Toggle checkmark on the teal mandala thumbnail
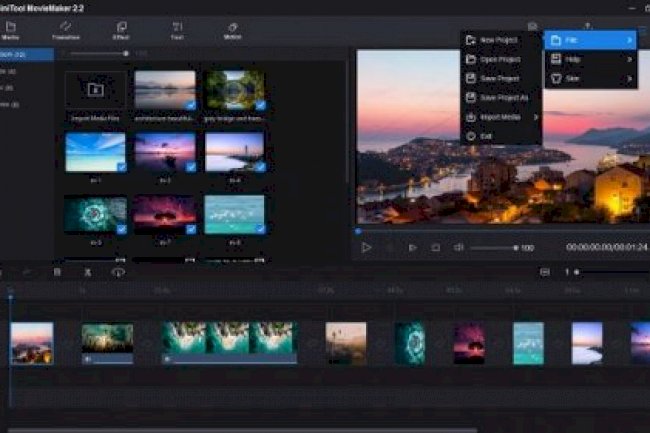This screenshot has height=433, width=650. pos(121,229)
